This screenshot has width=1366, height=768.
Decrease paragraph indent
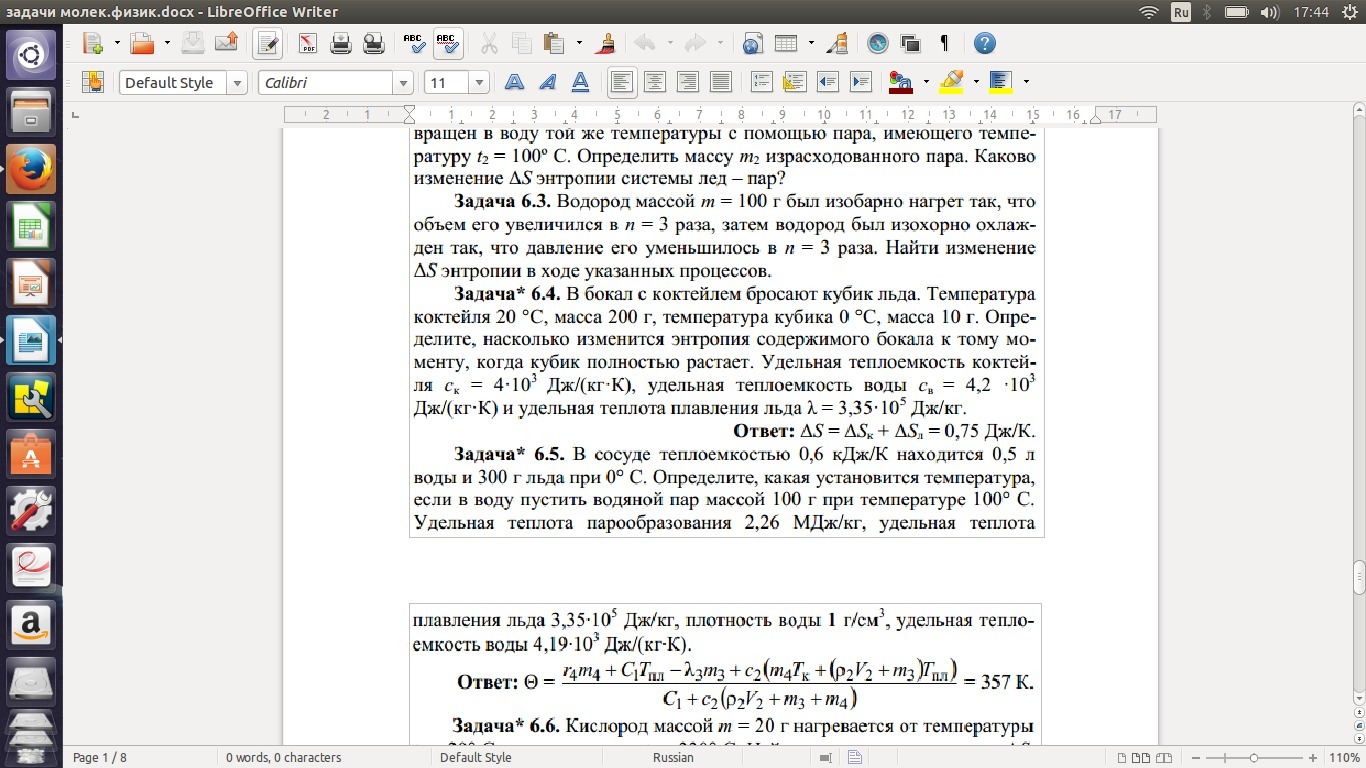coord(827,82)
